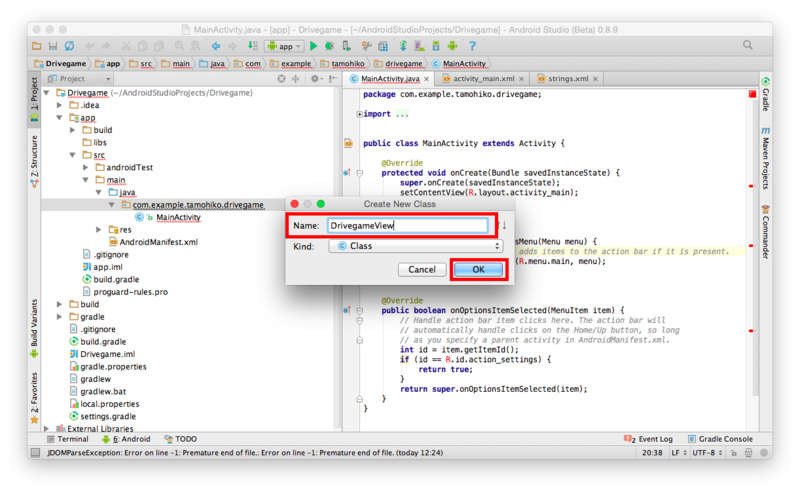Click the Save All toolbar icon
Image resolution: width=800 pixels, height=492 pixels.
53,46
